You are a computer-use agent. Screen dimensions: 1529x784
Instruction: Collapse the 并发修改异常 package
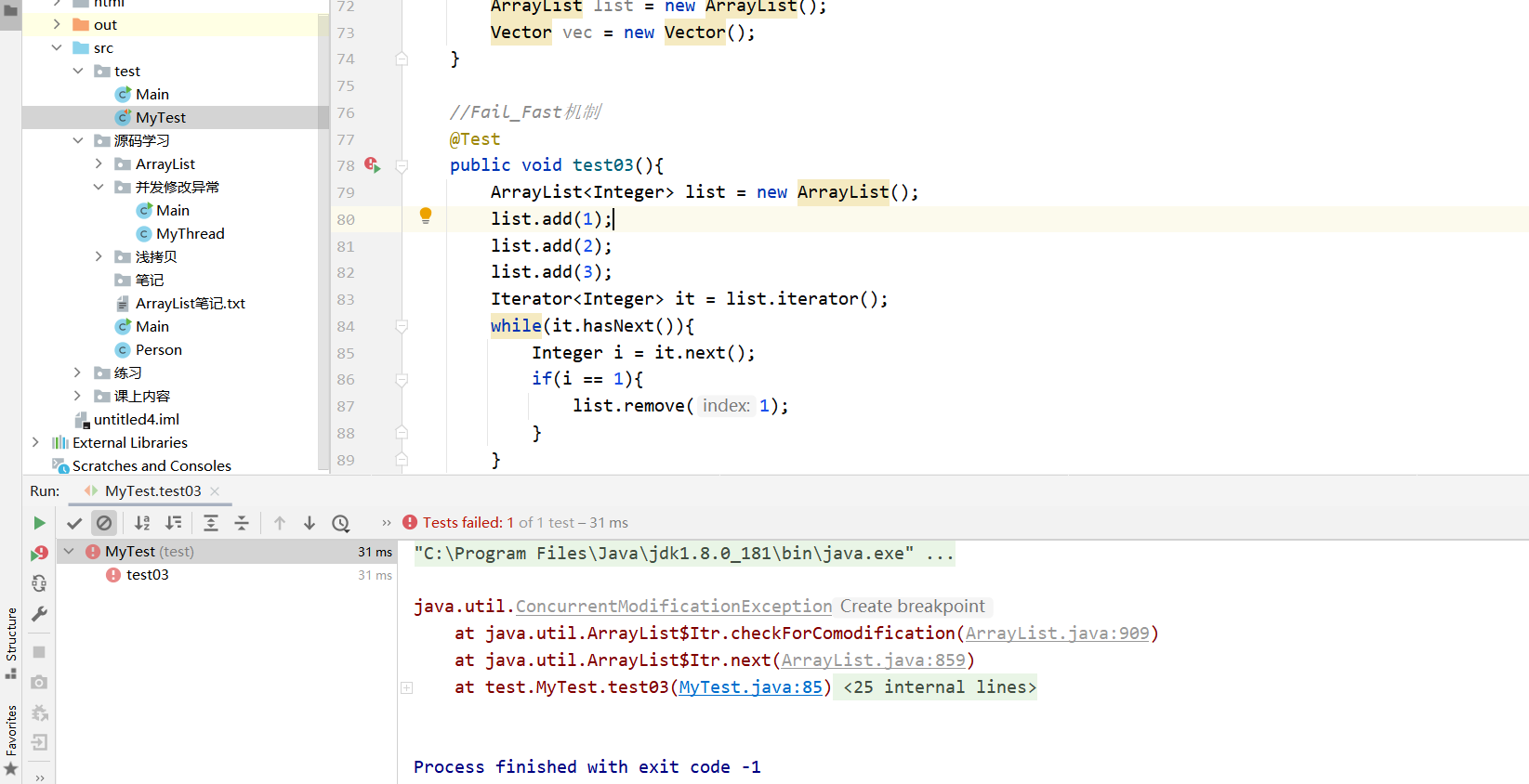click(99, 187)
